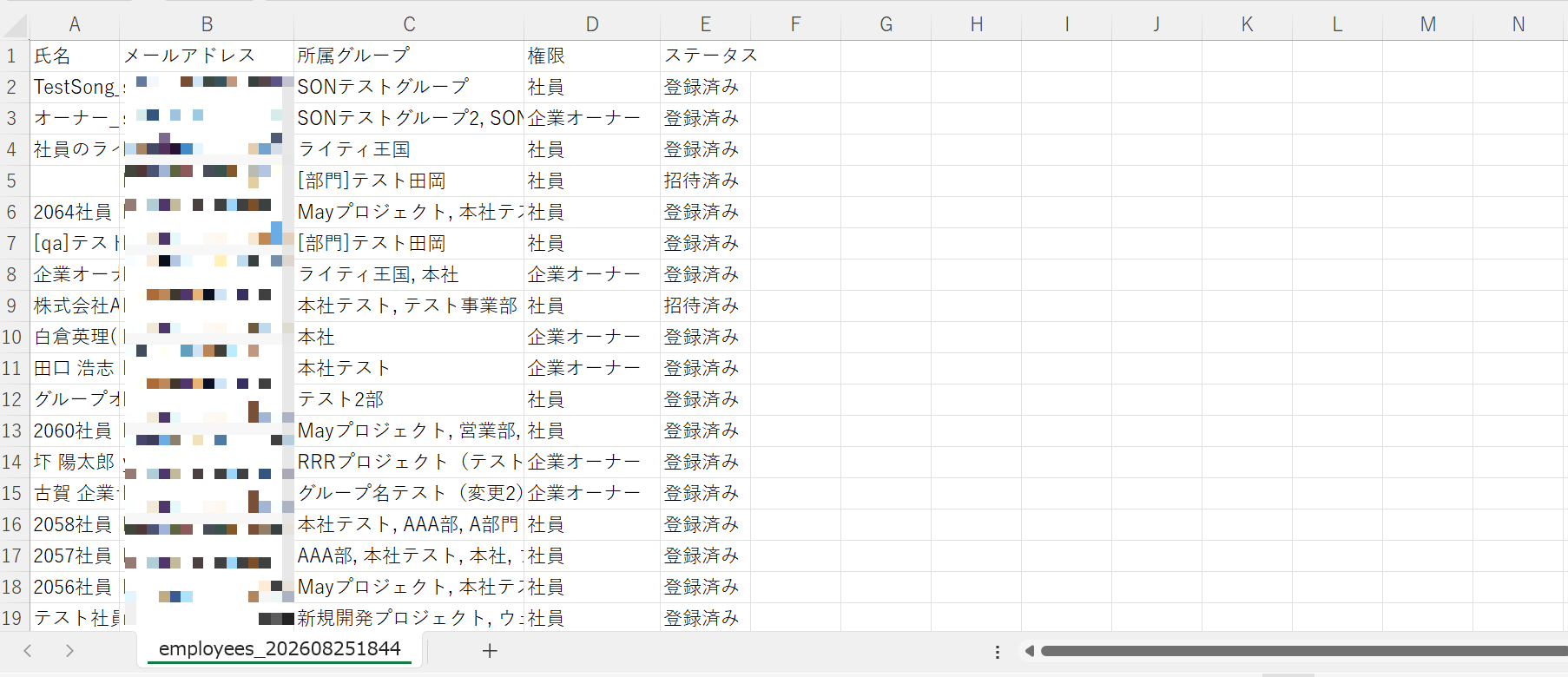This screenshot has width=1568, height=677.
Task: Go to next sheet using right arrow
Action: point(69,651)
